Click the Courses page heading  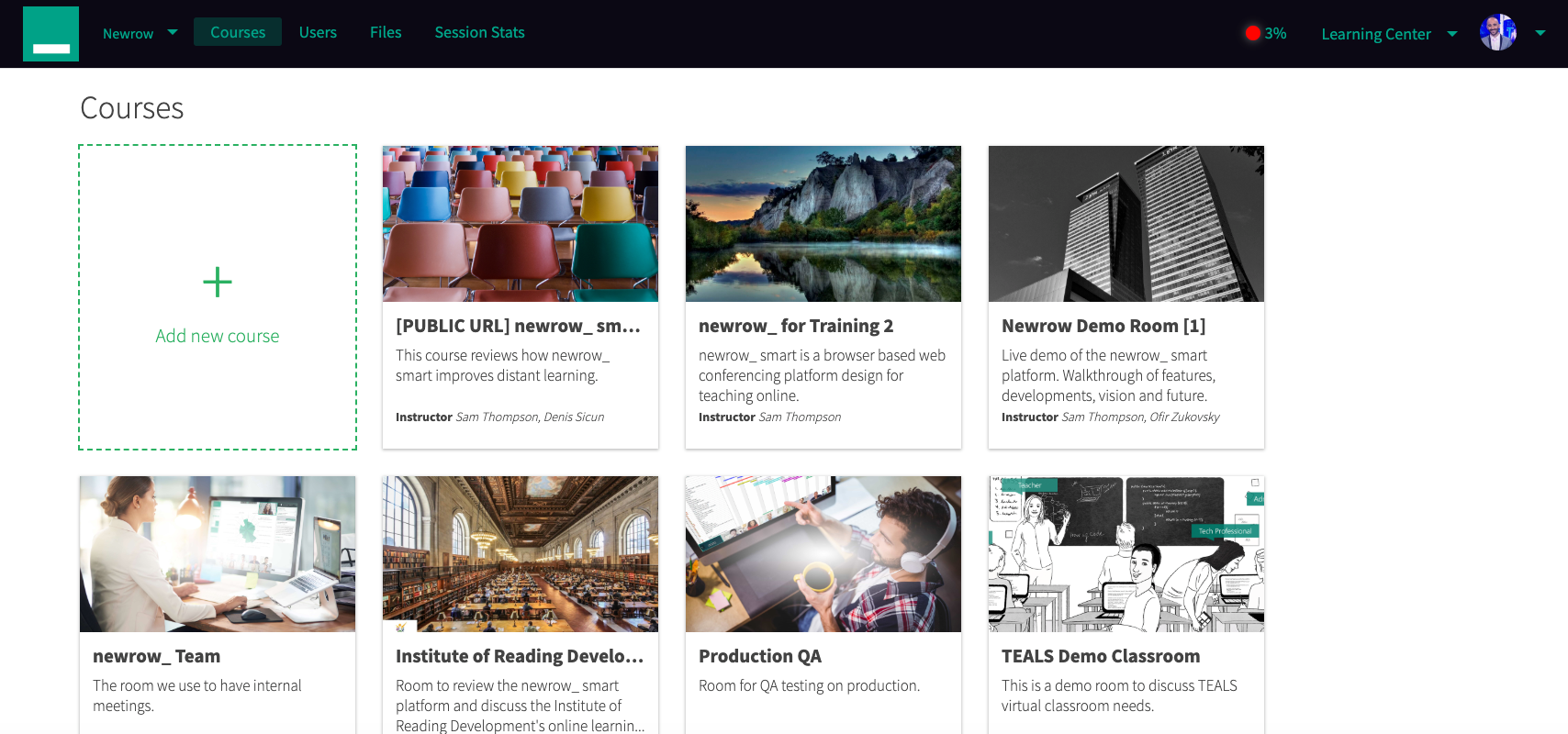132,108
